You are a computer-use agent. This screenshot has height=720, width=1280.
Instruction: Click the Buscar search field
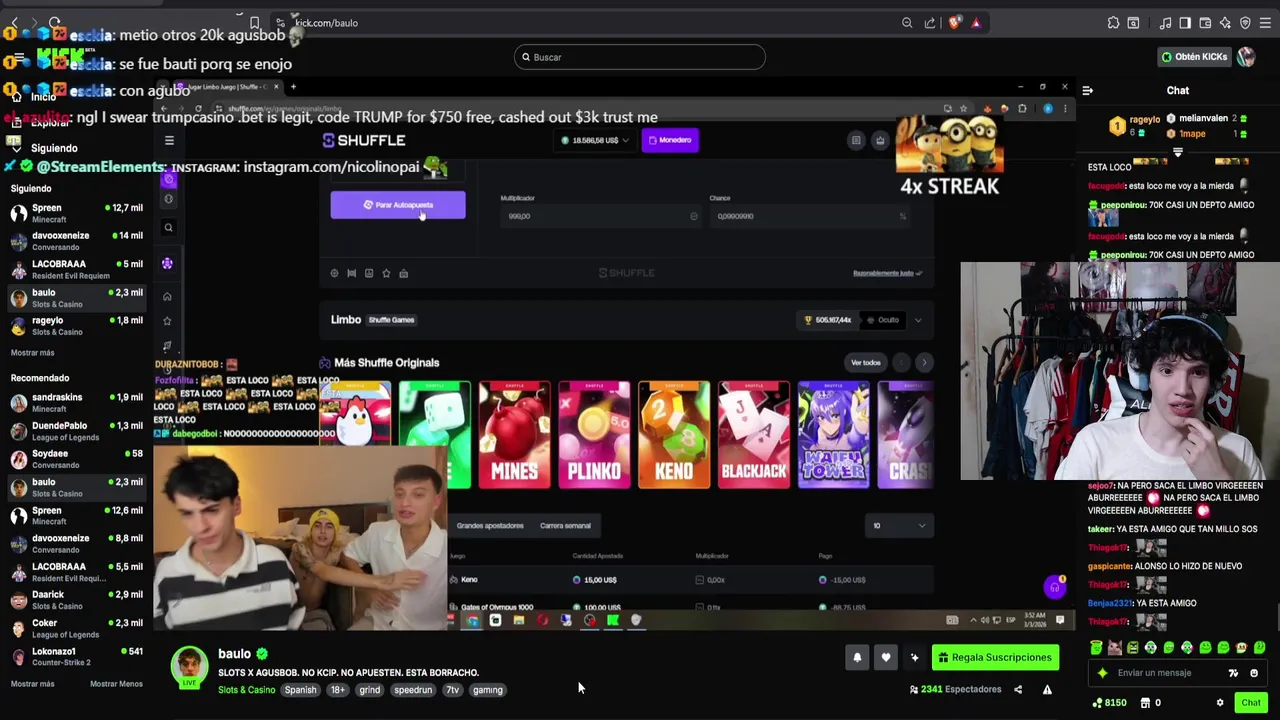tap(640, 57)
